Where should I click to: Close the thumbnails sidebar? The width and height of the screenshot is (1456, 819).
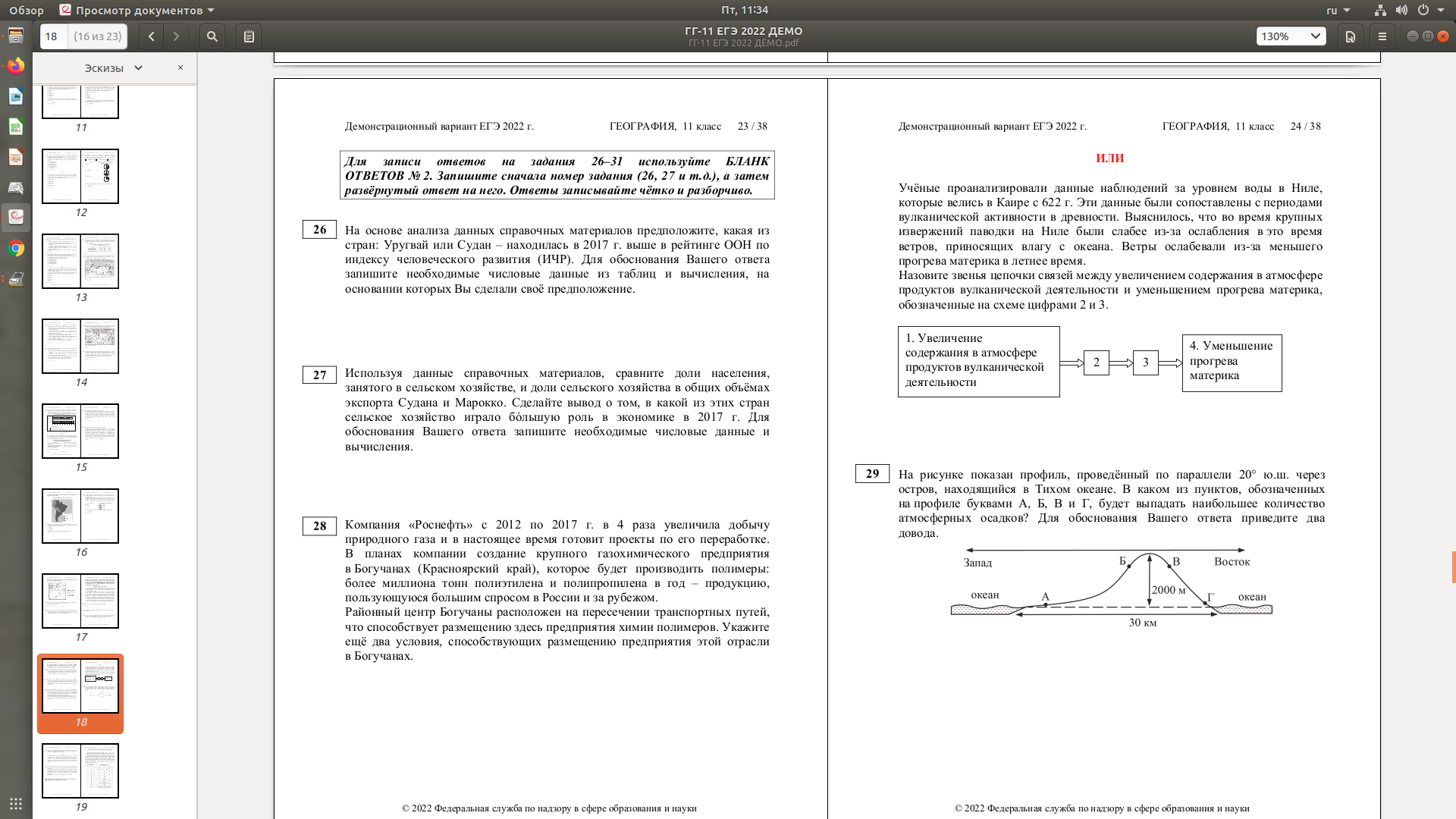tap(180, 67)
